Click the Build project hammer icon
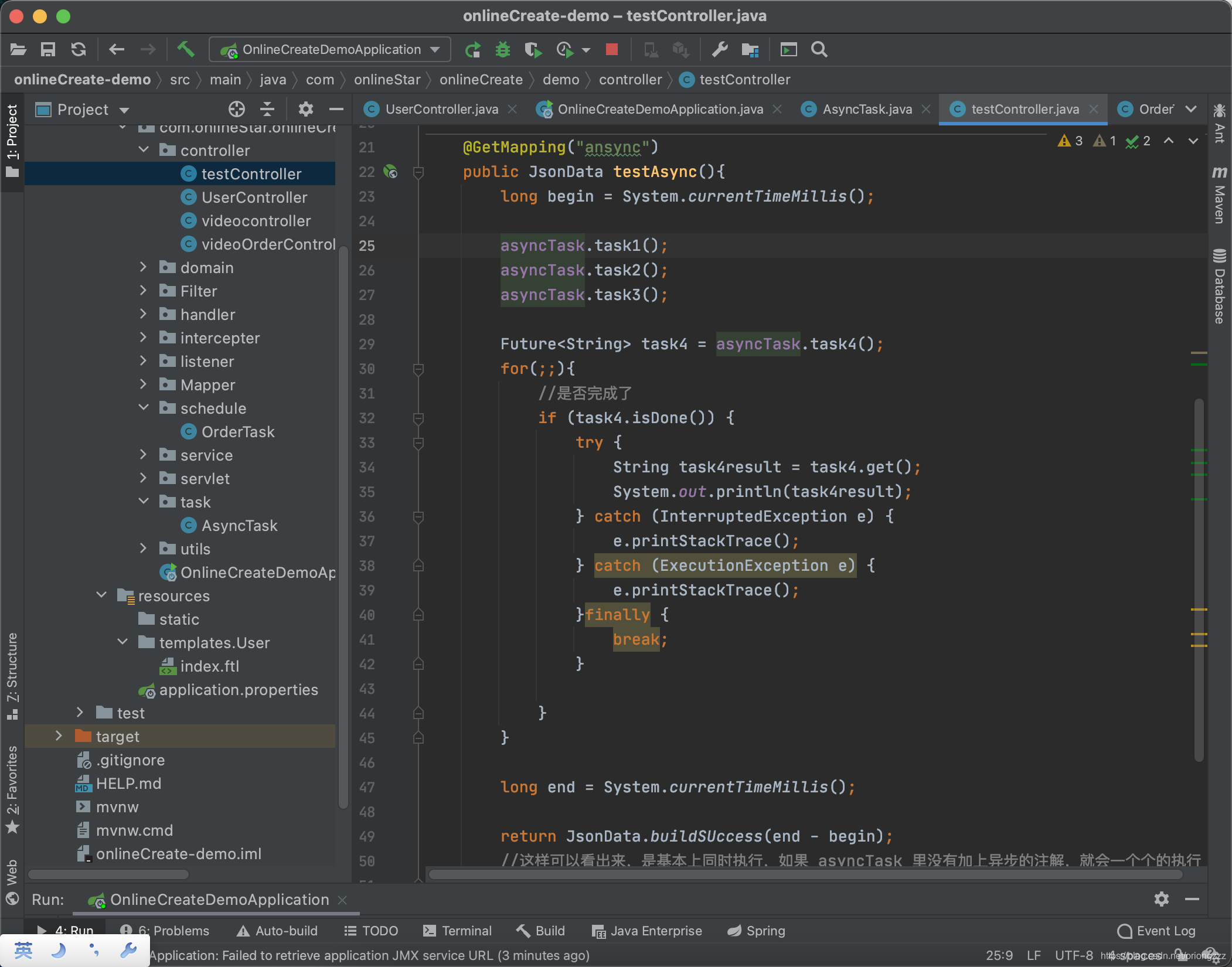 pyautogui.click(x=186, y=49)
